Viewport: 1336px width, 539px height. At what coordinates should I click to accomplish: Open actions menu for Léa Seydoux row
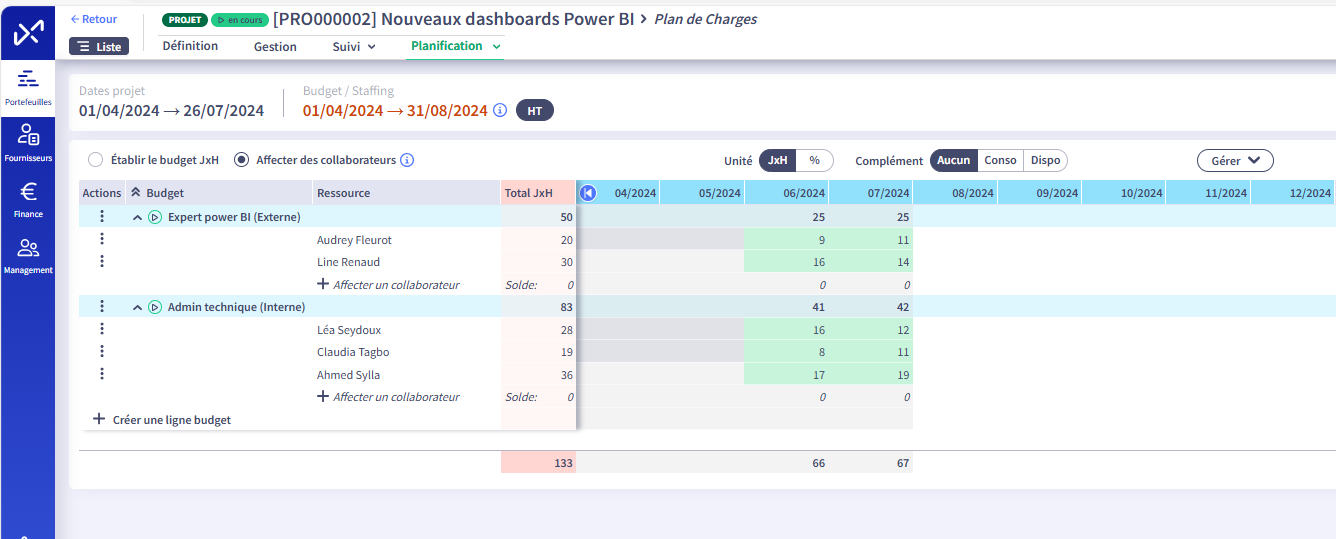pos(102,329)
